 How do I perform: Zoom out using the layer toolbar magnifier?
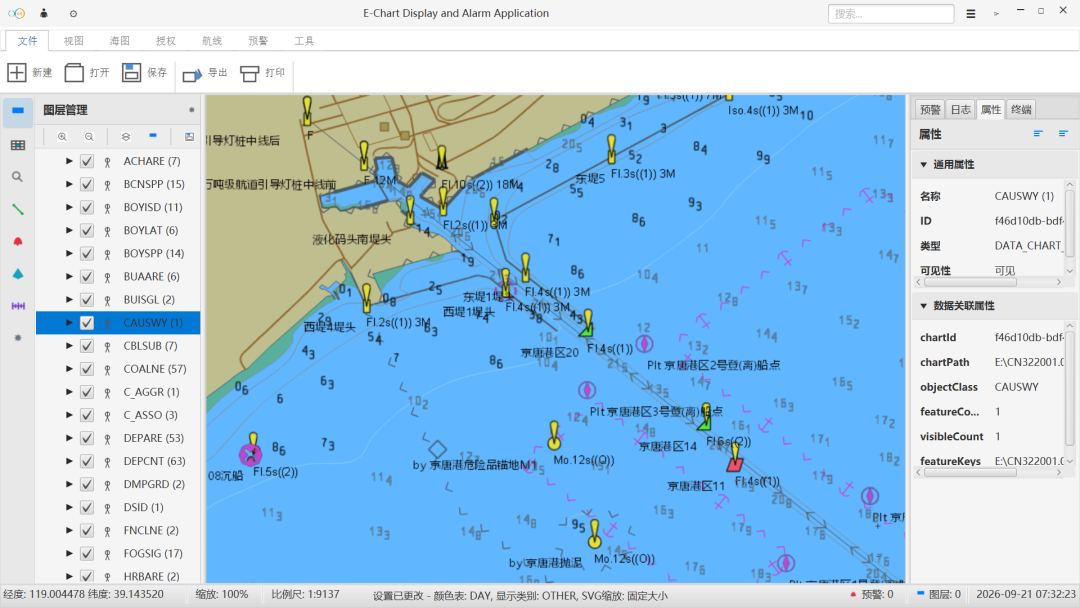[x=89, y=137]
